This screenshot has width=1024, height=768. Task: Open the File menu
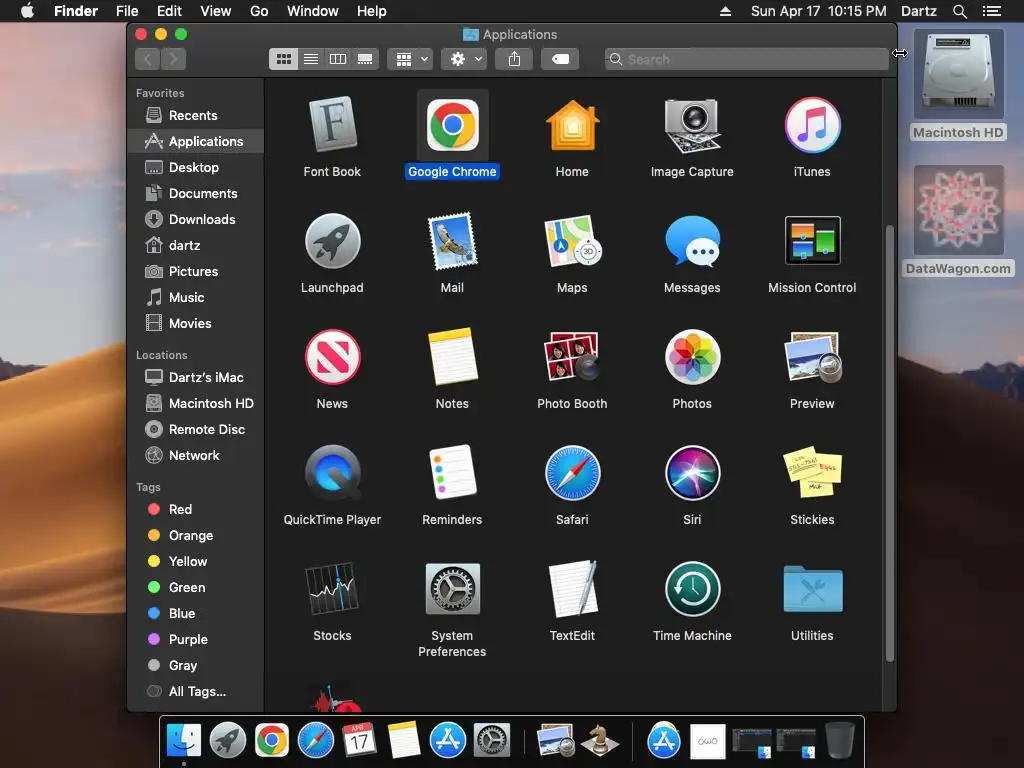tap(127, 11)
